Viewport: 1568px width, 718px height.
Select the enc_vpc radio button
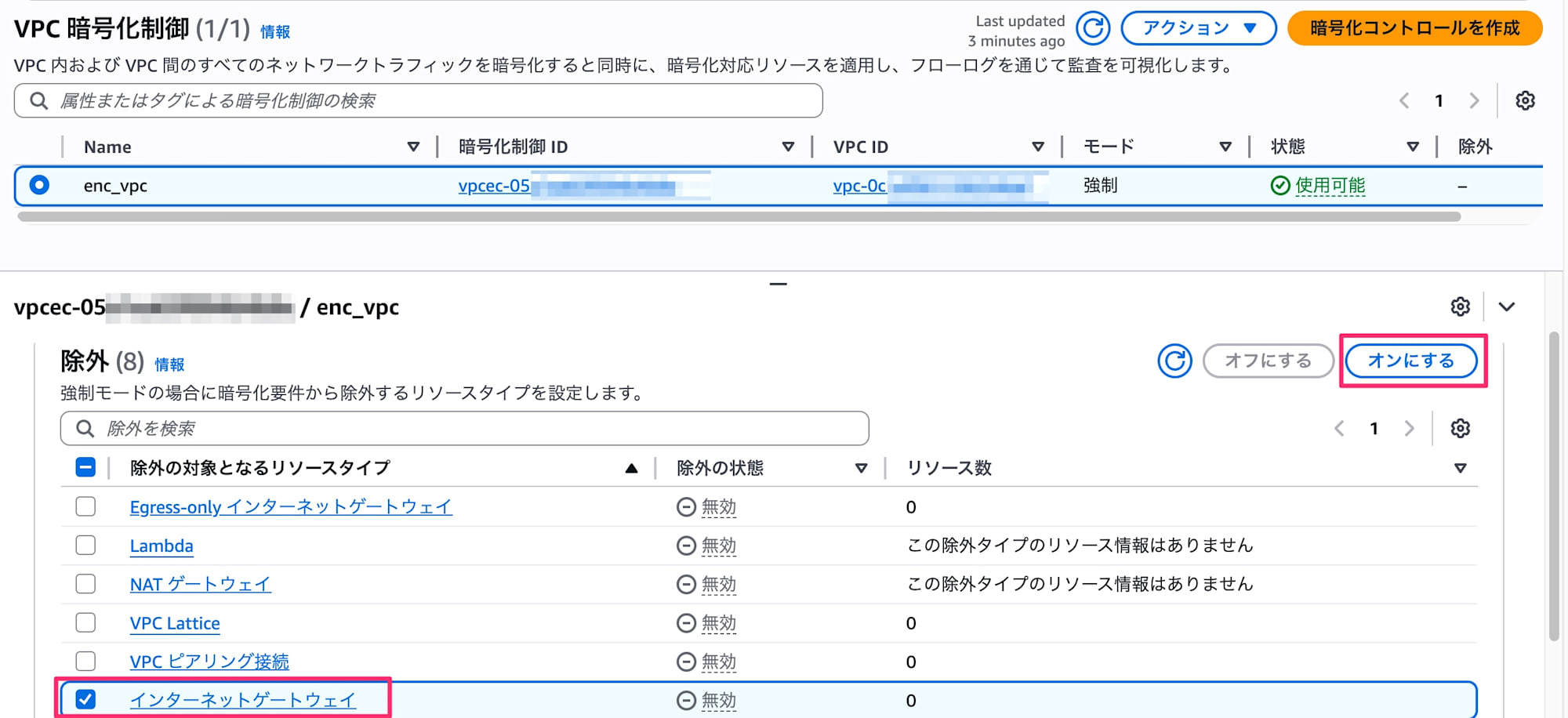pyautogui.click(x=40, y=186)
